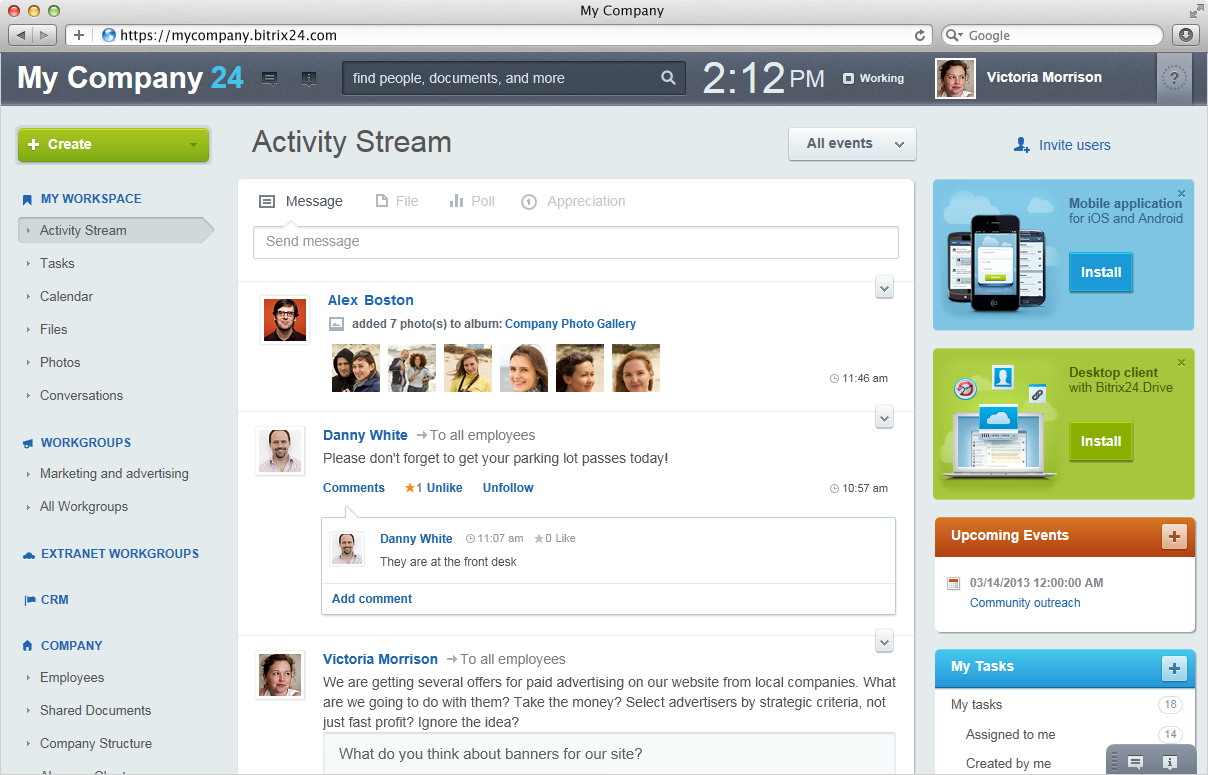The image size is (1208, 775).
Task: Install the mobile application
Action: 1100,272
